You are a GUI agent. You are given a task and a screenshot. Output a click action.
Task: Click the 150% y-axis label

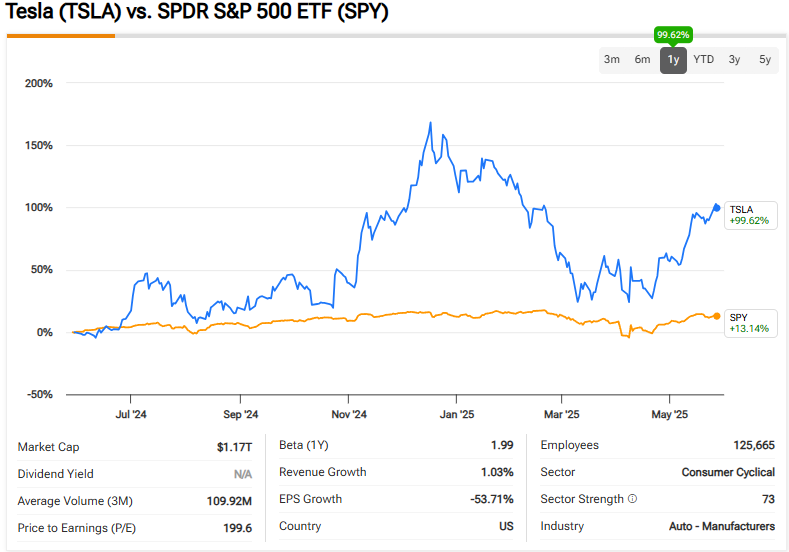pos(39,145)
